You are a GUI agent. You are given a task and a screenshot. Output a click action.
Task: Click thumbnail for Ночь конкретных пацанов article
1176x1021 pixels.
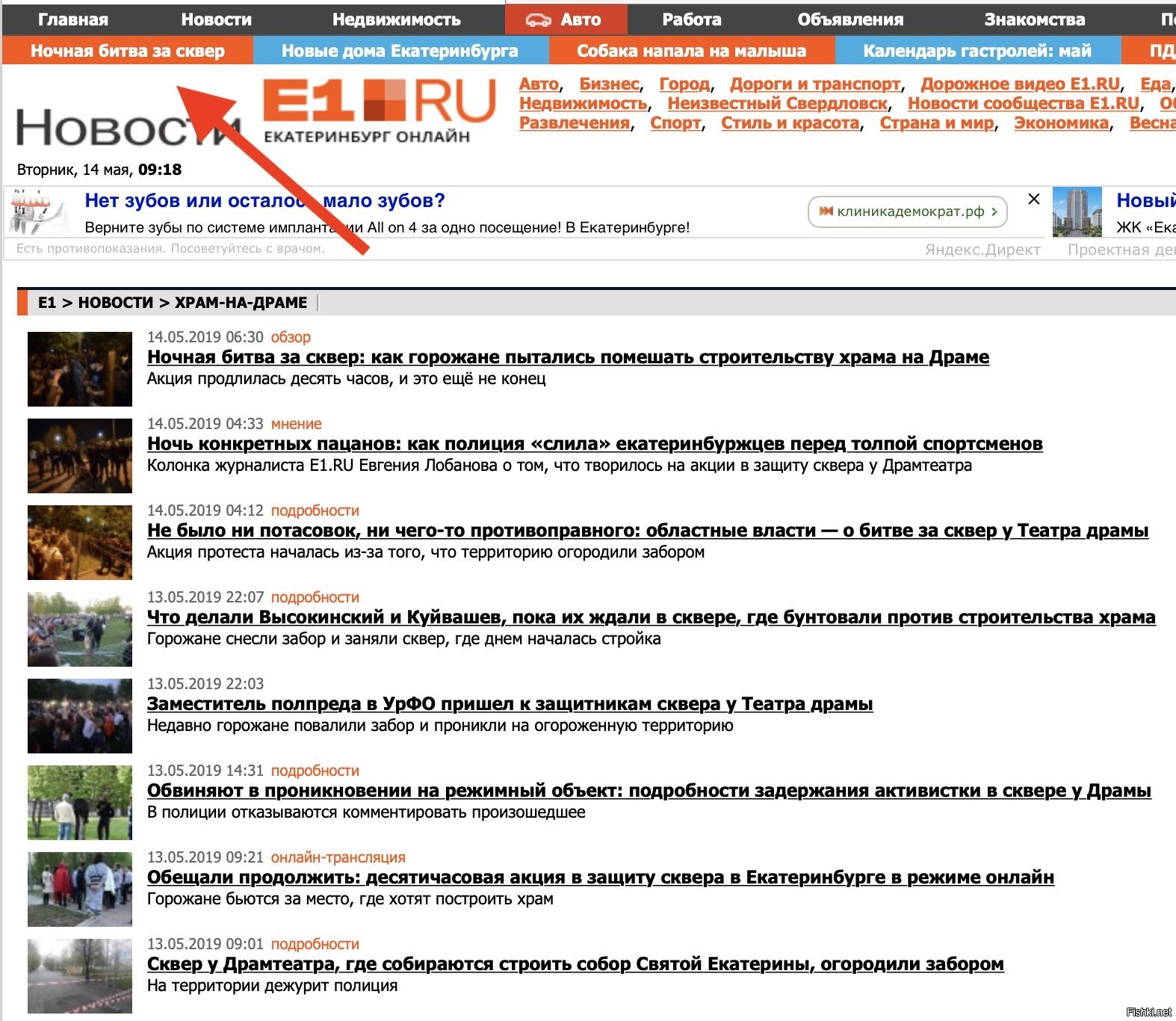pos(80,456)
